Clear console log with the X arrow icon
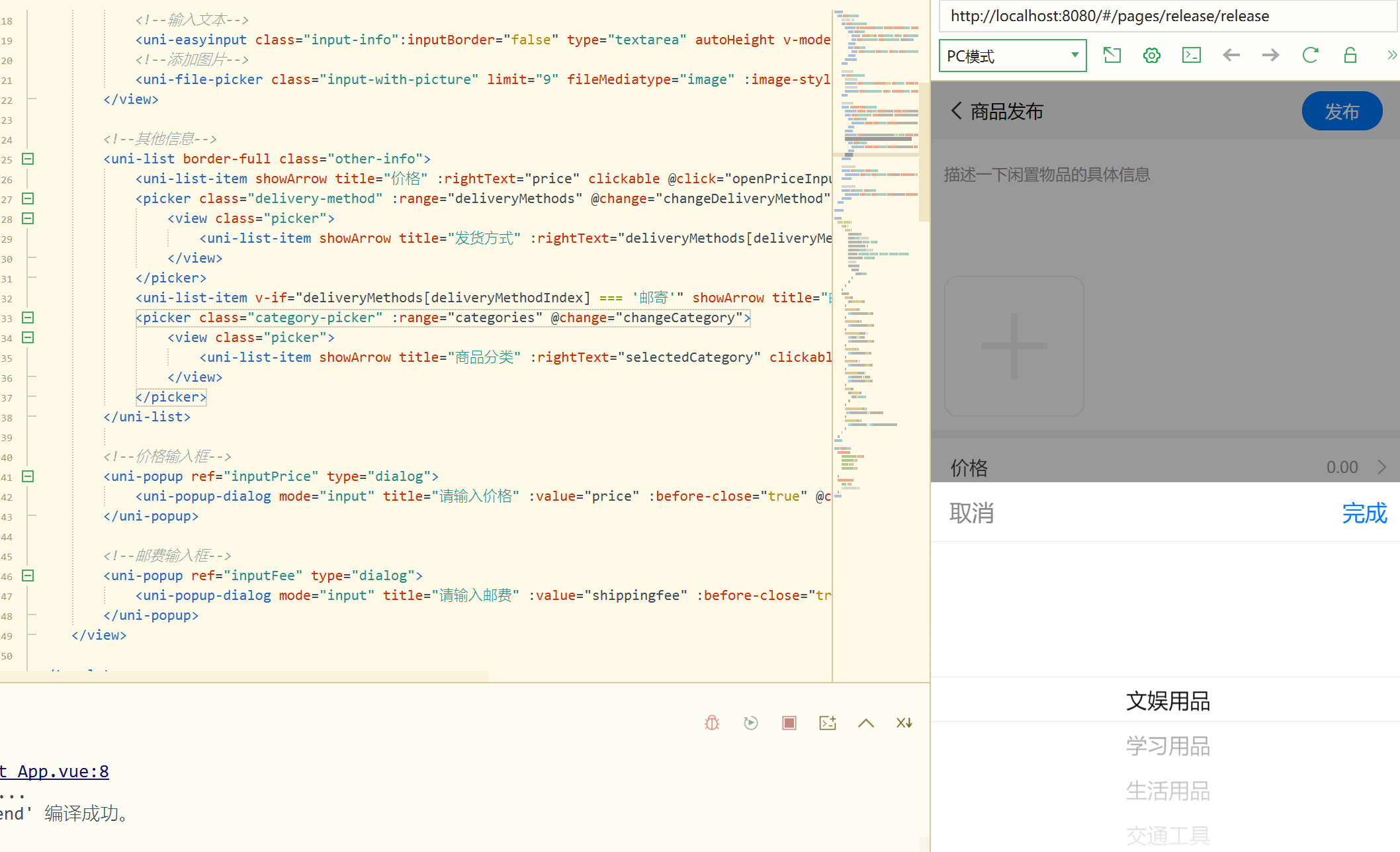Image resolution: width=1400 pixels, height=852 pixels. pos(904,723)
